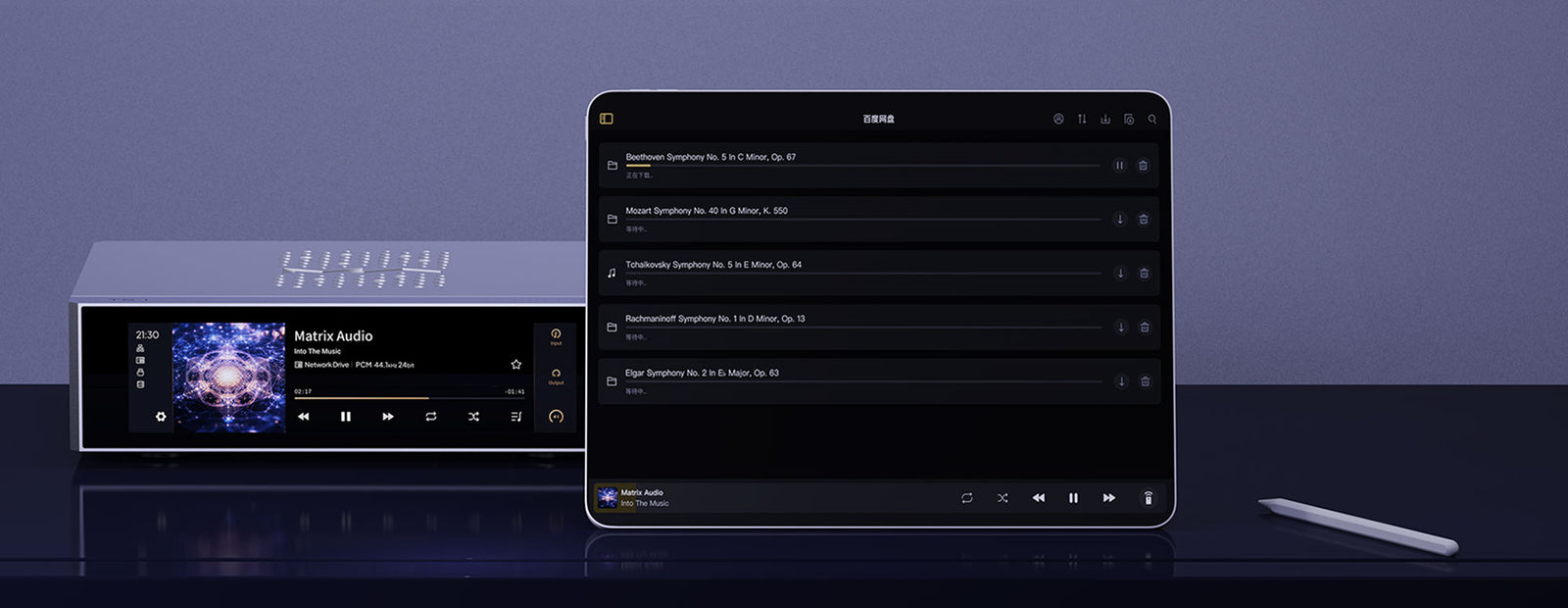The height and width of the screenshot is (608, 1568).
Task: Open the Input selector on the streamer
Action: click(556, 336)
